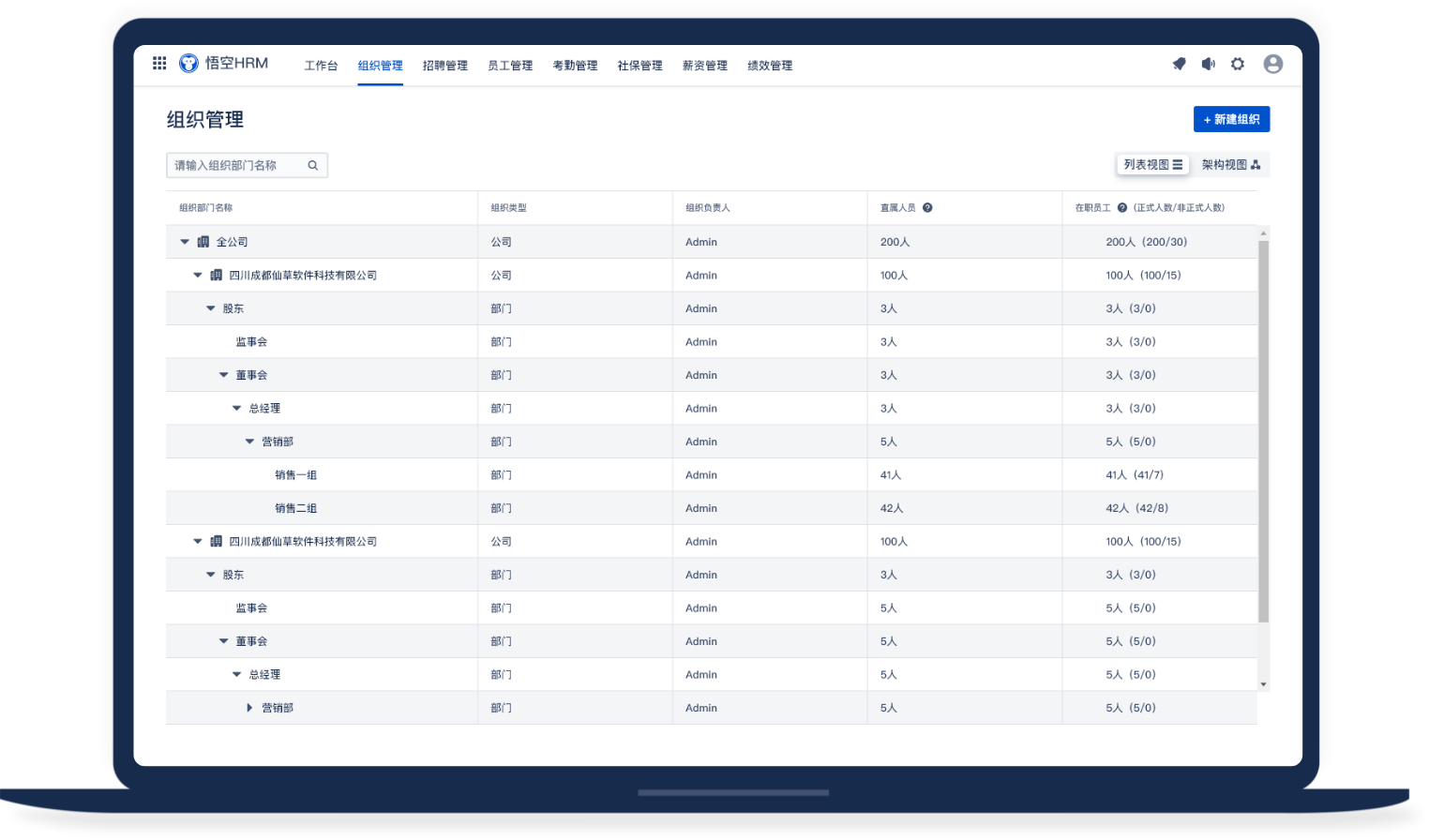Expand the collapsed 营销部 row
The width and height of the screenshot is (1429, 840).
[249, 708]
